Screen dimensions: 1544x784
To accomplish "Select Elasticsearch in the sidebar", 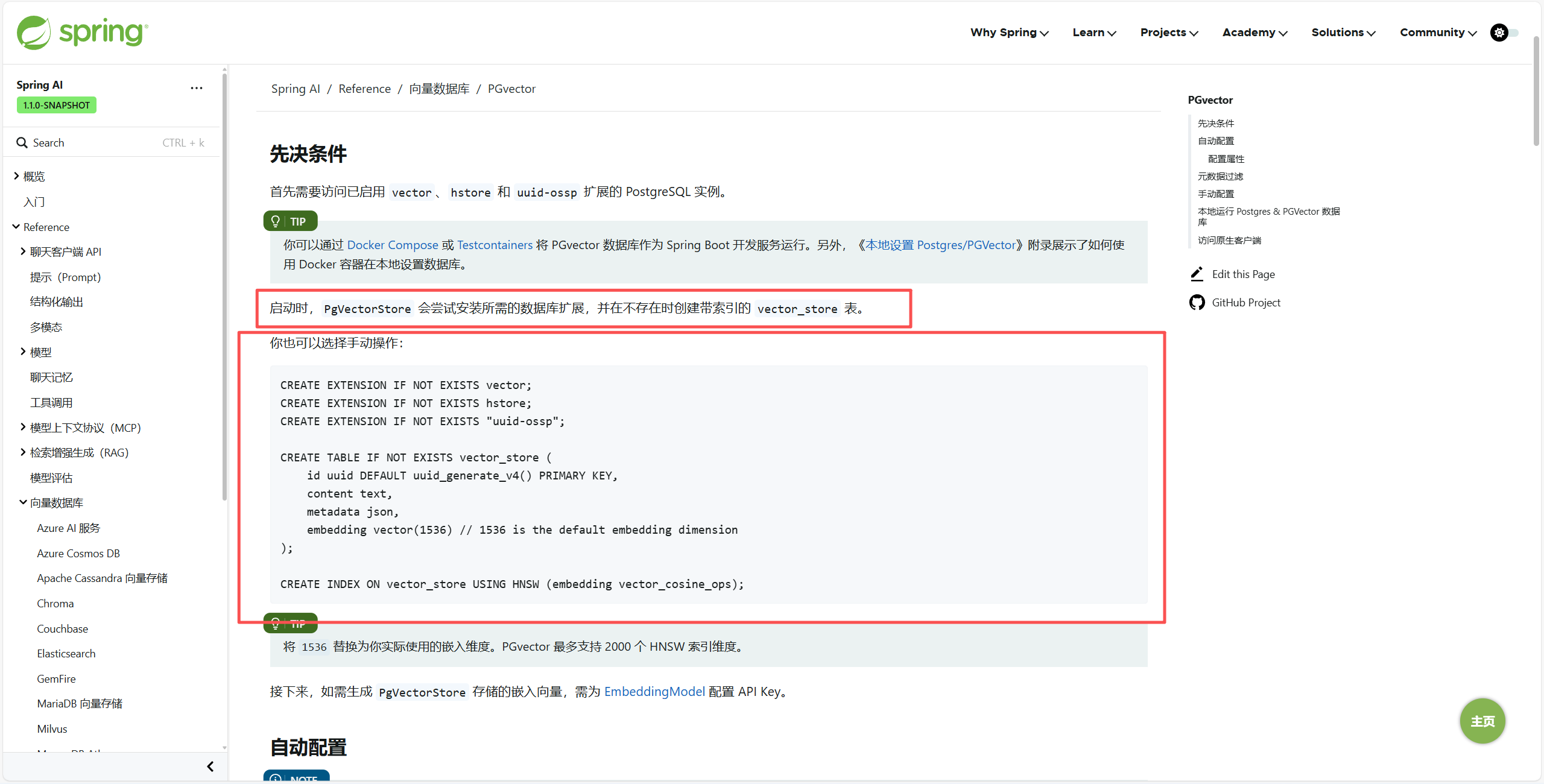I will pos(66,654).
